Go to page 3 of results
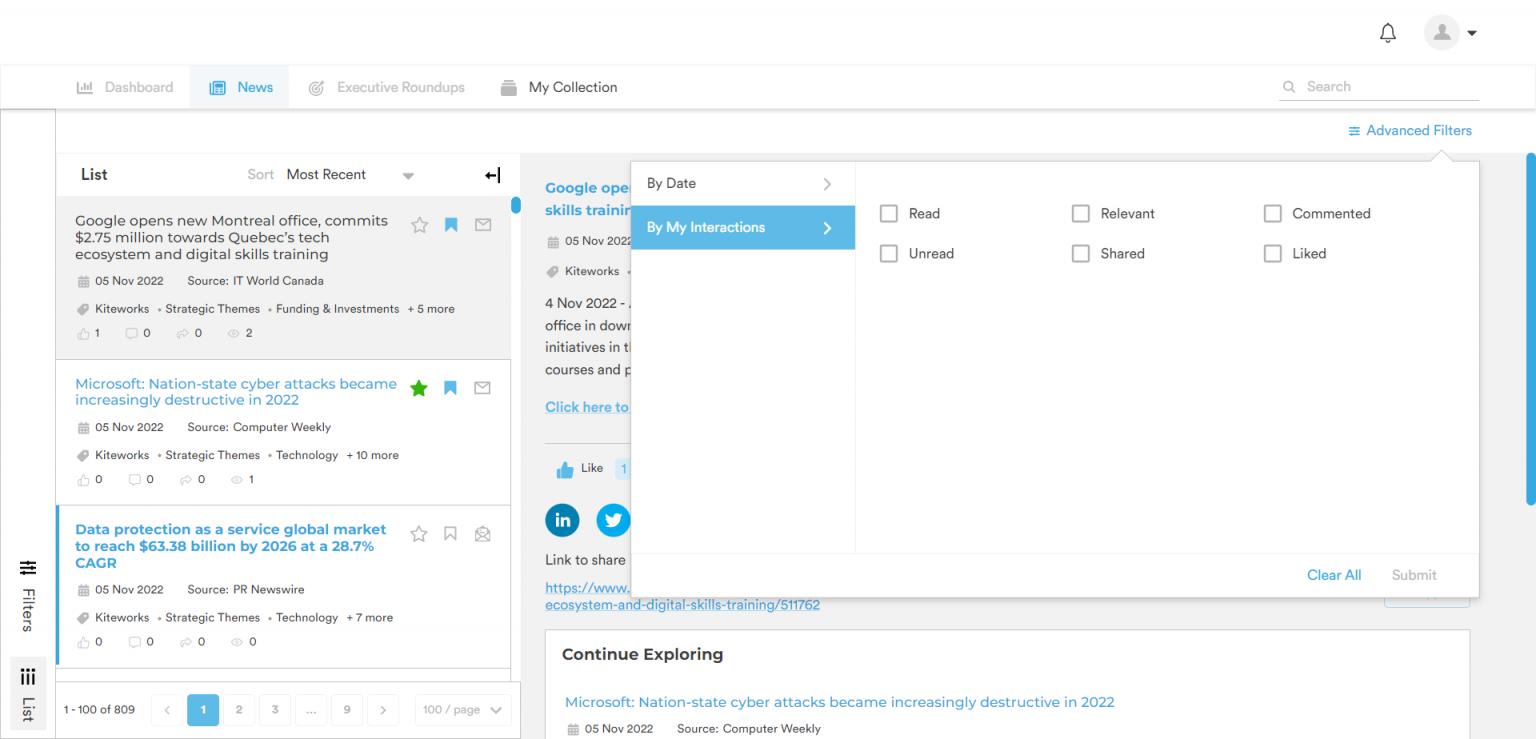 (275, 710)
